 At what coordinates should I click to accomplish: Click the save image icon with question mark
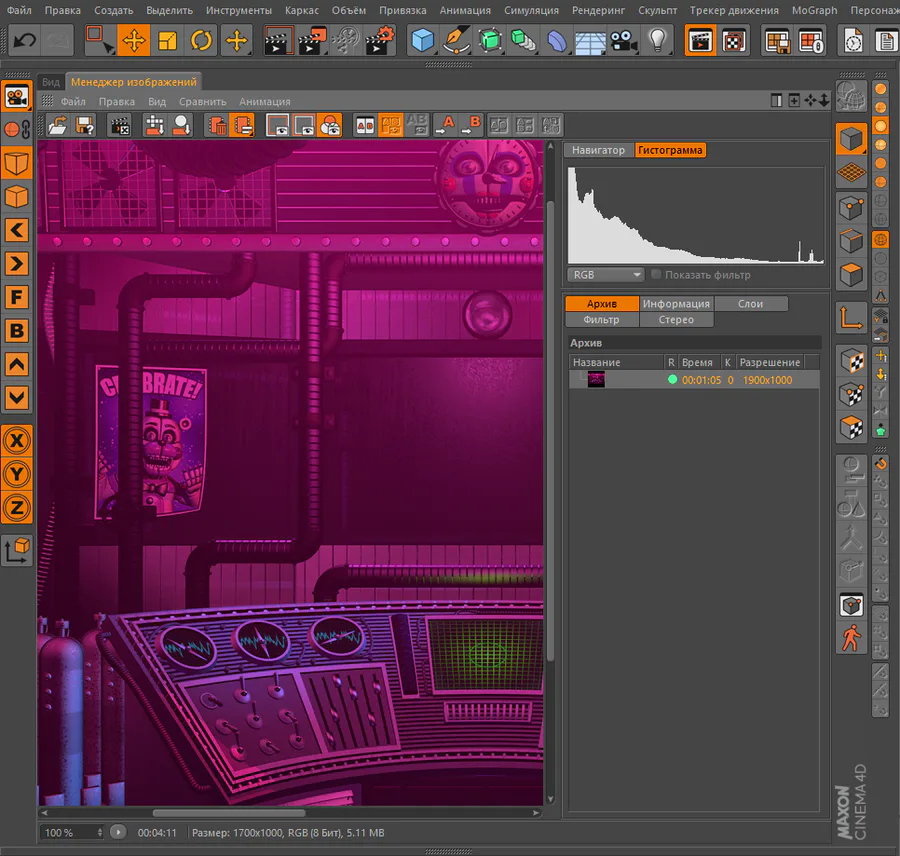(x=86, y=125)
